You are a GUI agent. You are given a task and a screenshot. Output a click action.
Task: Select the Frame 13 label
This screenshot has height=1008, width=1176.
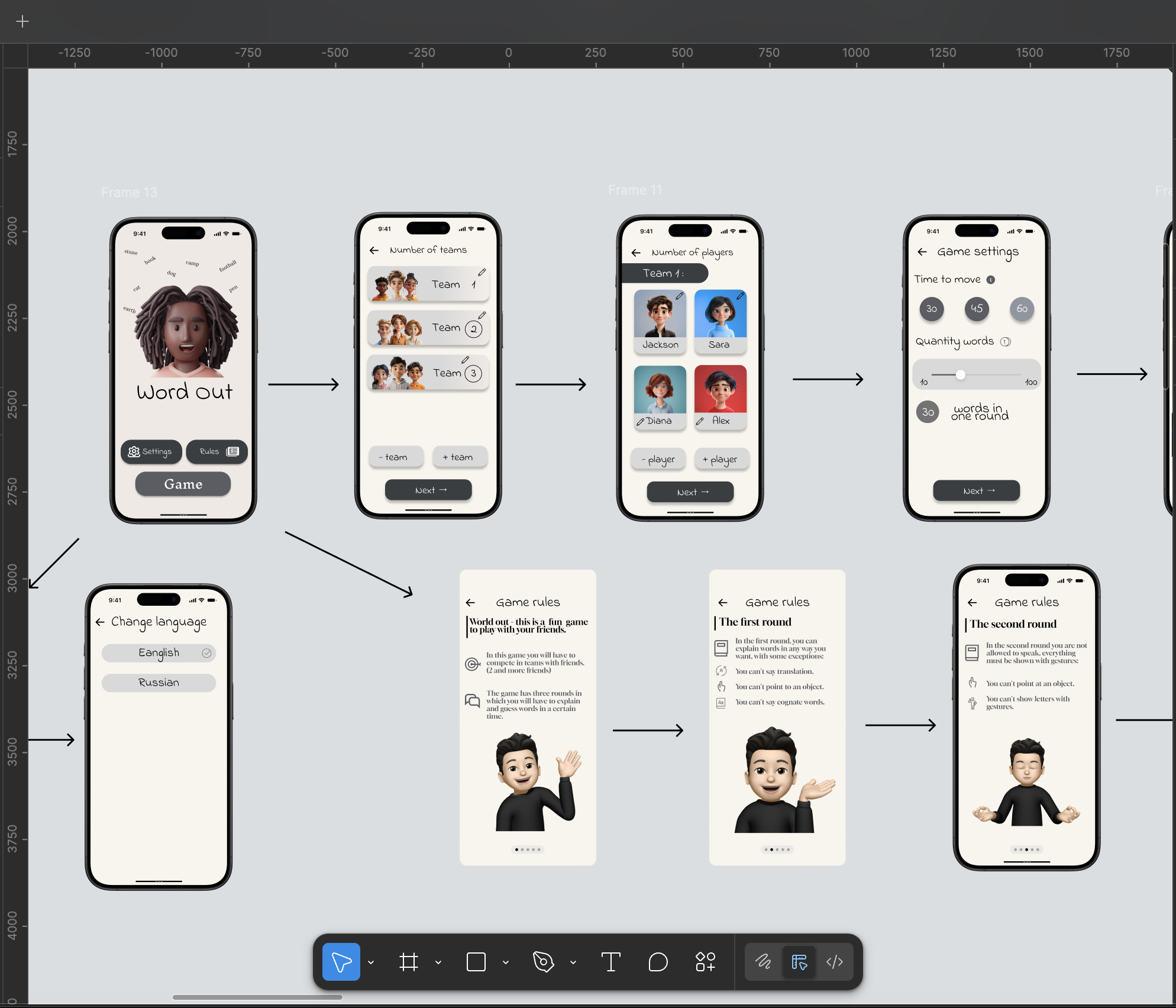(129, 192)
